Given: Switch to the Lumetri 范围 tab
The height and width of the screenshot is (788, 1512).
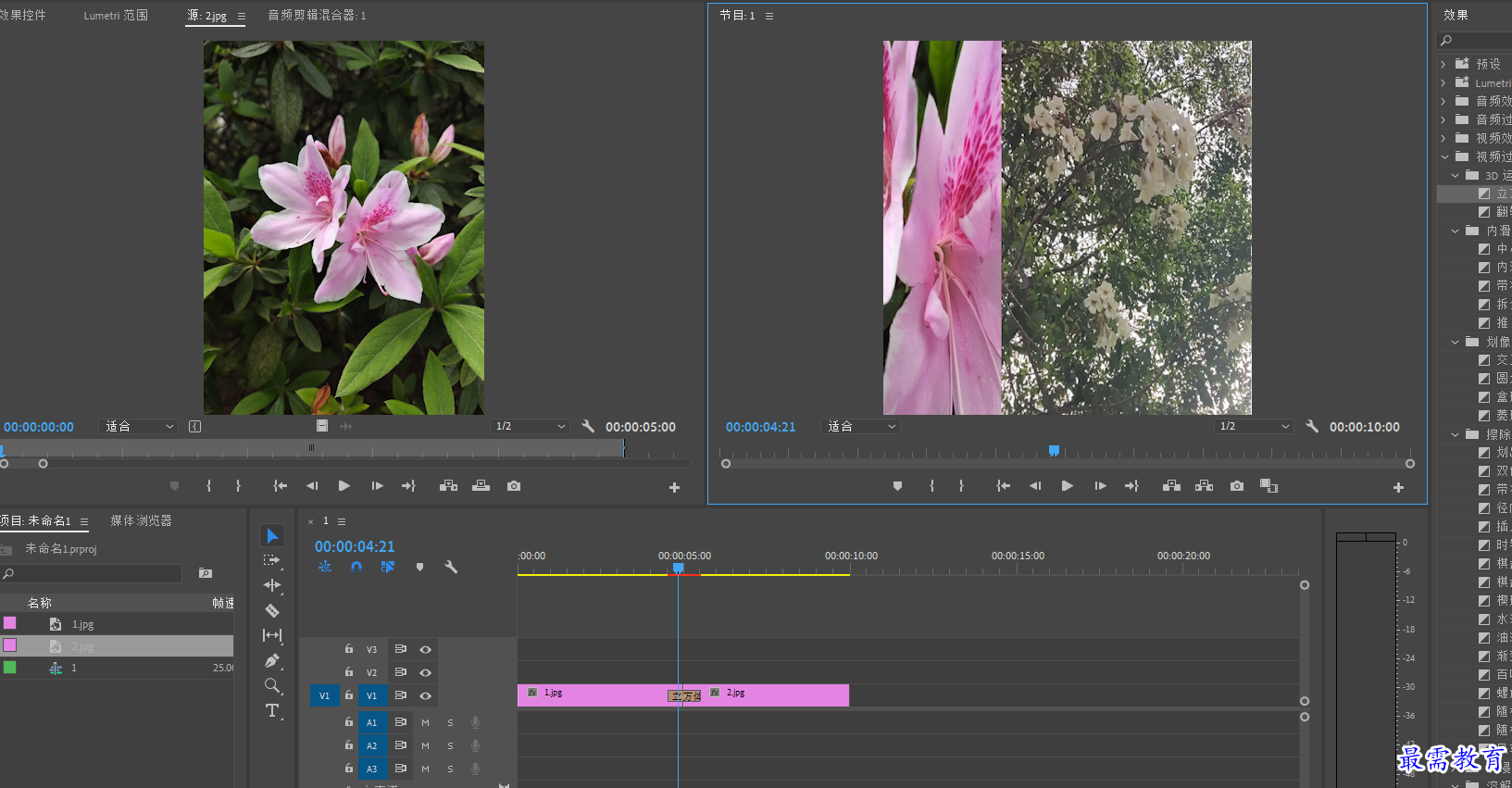Looking at the screenshot, I should click(x=116, y=15).
